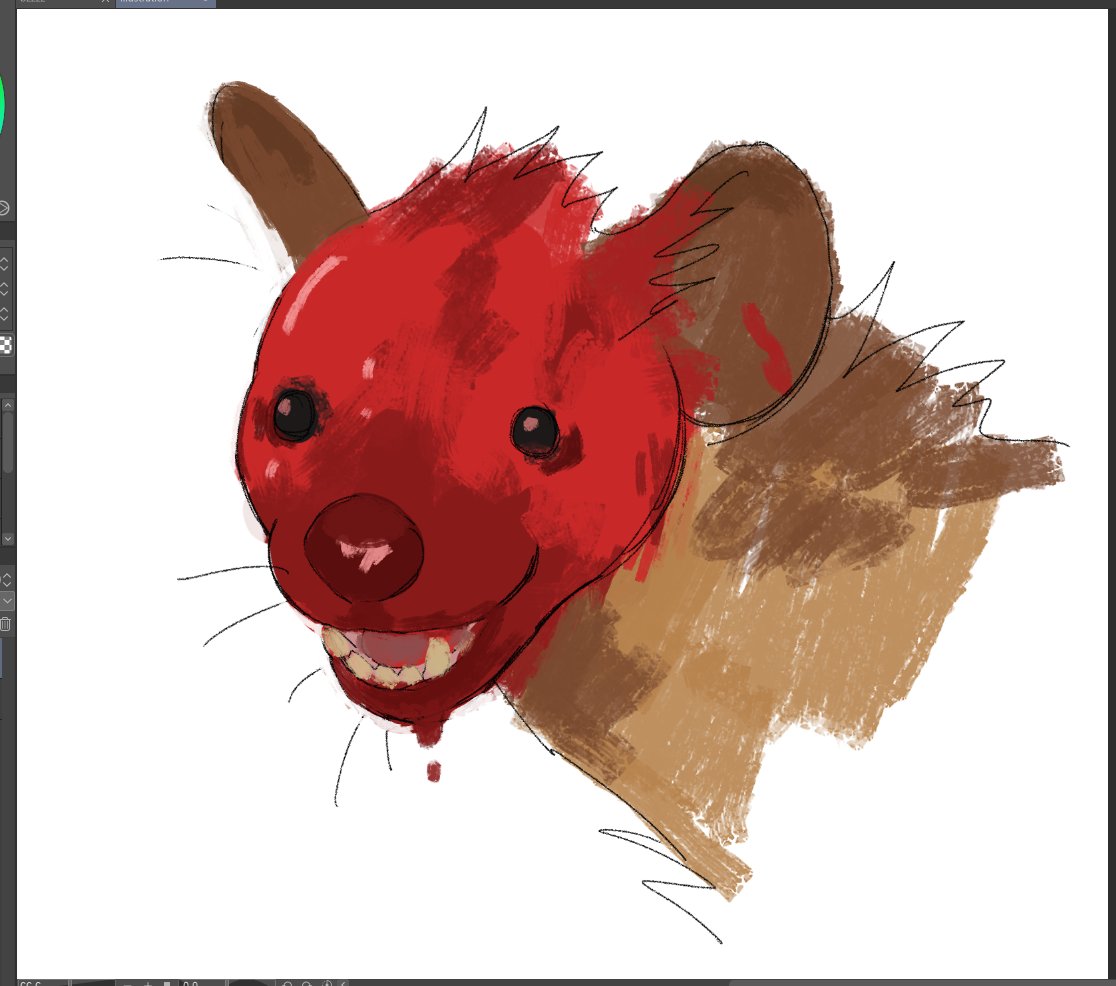Click the middle stepper in the color value group
This screenshot has height=986, width=1116.
pyautogui.click(x=4, y=288)
